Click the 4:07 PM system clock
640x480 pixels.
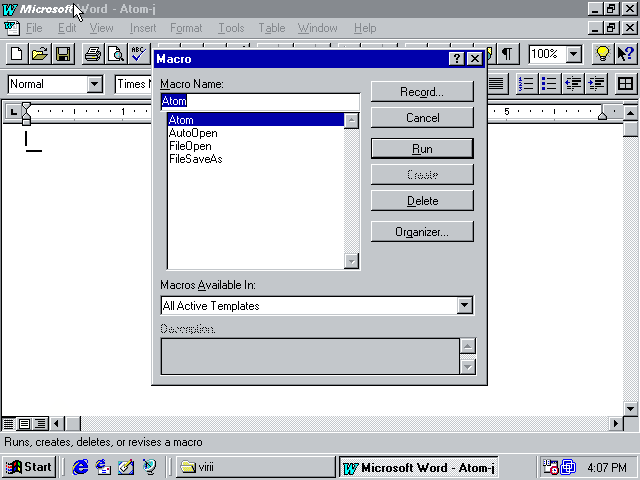coord(607,467)
